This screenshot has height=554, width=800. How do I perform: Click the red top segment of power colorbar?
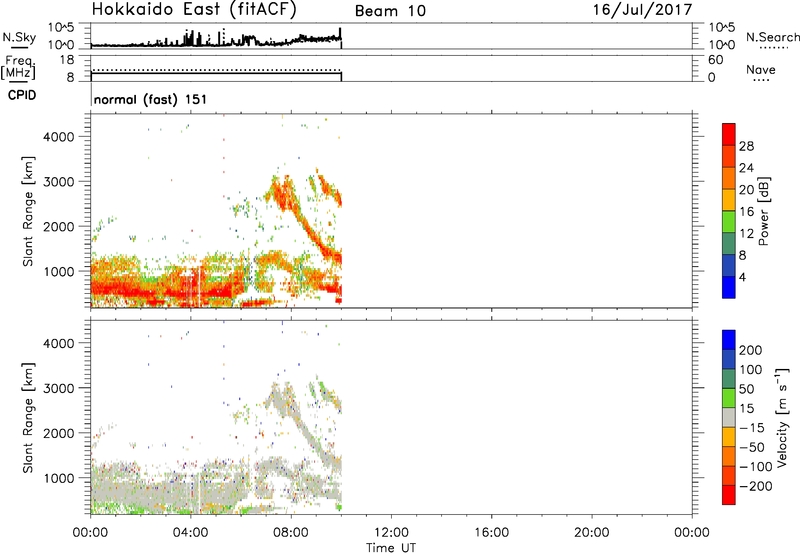pos(729,134)
